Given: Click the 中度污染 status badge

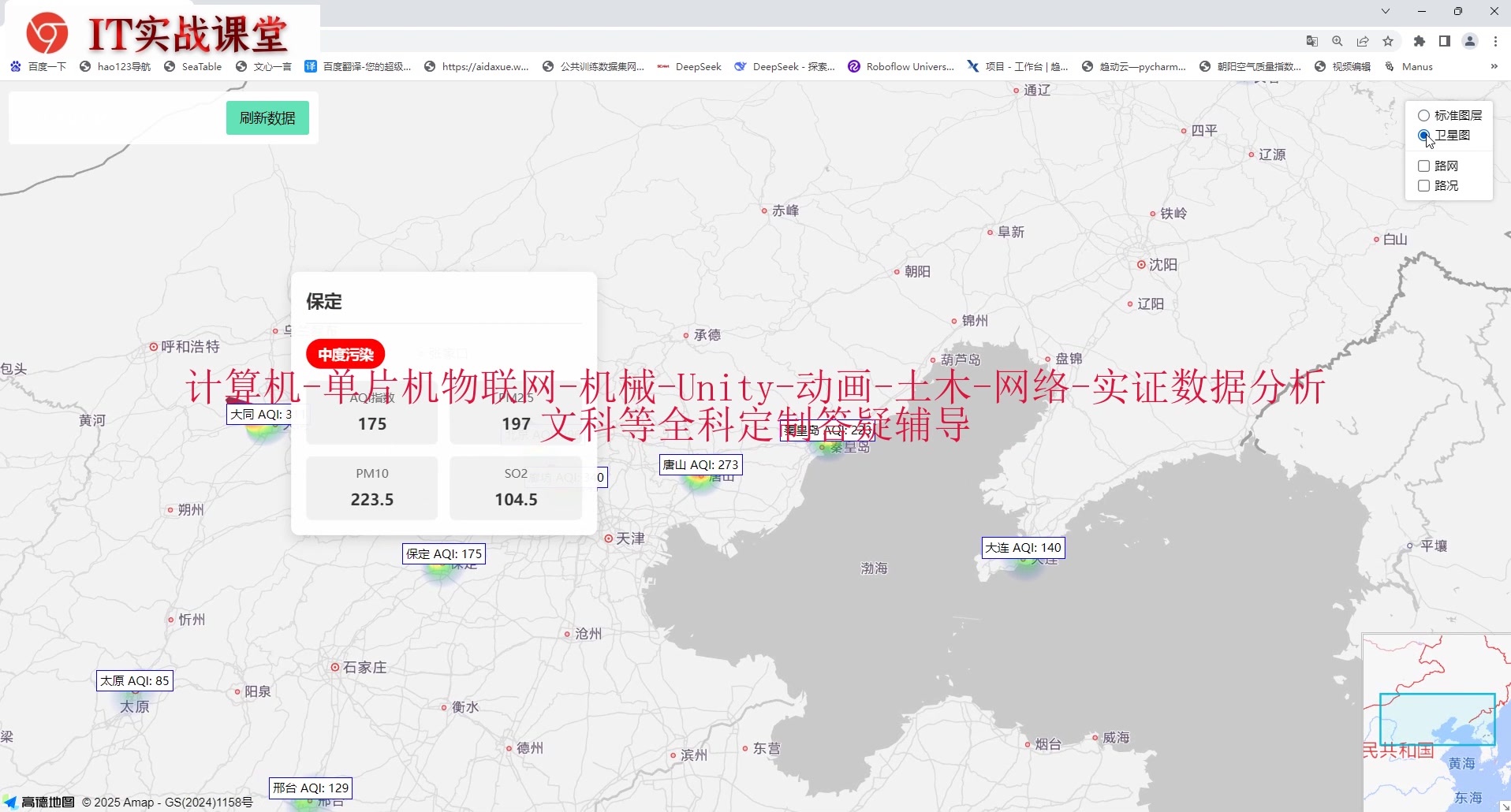Looking at the screenshot, I should coord(345,355).
